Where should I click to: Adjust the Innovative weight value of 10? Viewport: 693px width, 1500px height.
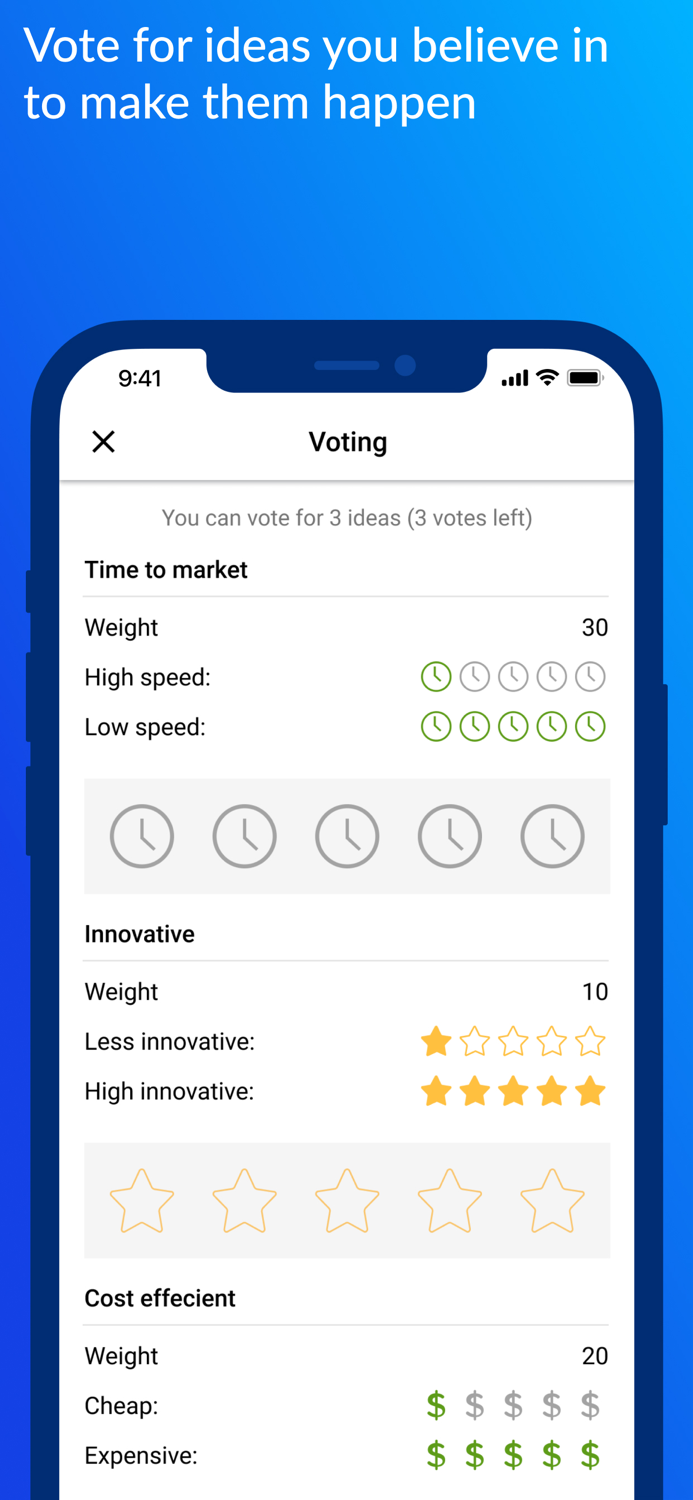point(595,991)
